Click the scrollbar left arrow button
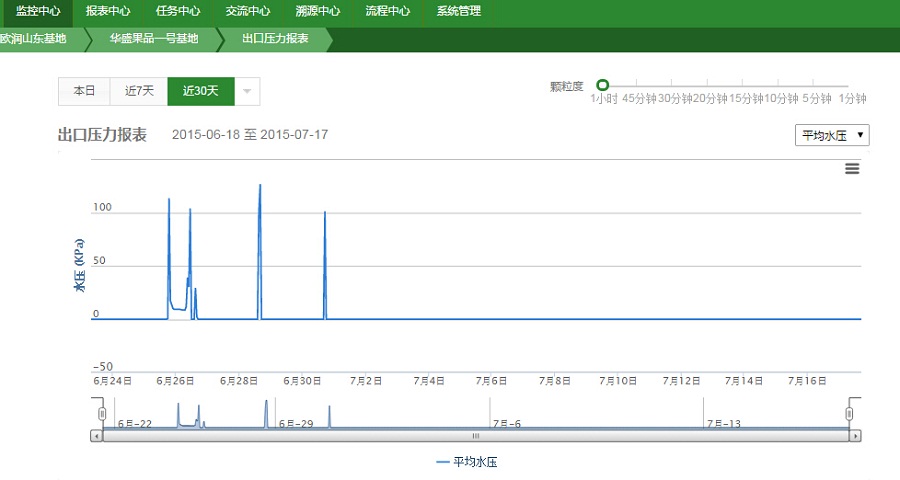This screenshot has height=480, width=900. [x=96, y=436]
